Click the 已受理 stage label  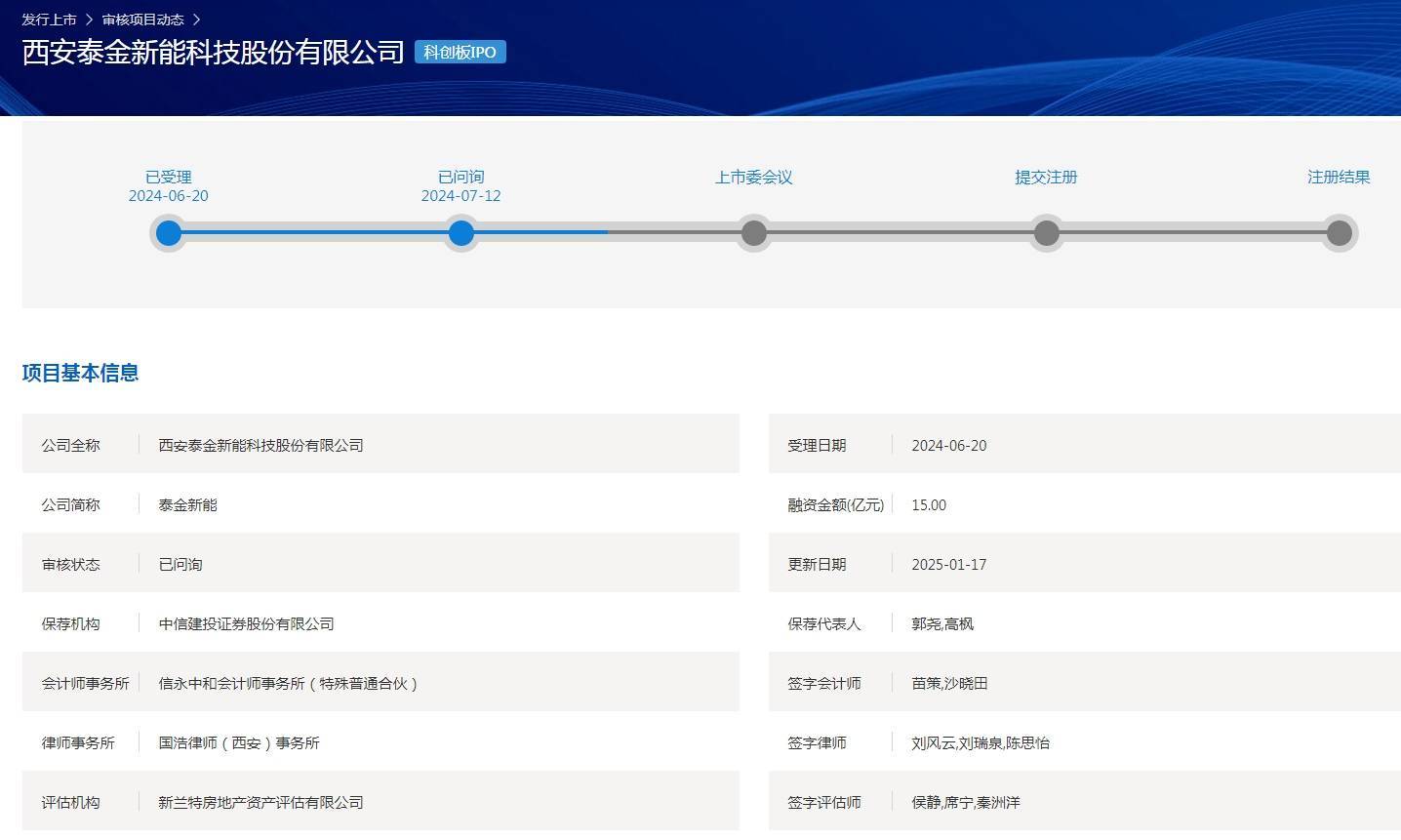pyautogui.click(x=169, y=177)
